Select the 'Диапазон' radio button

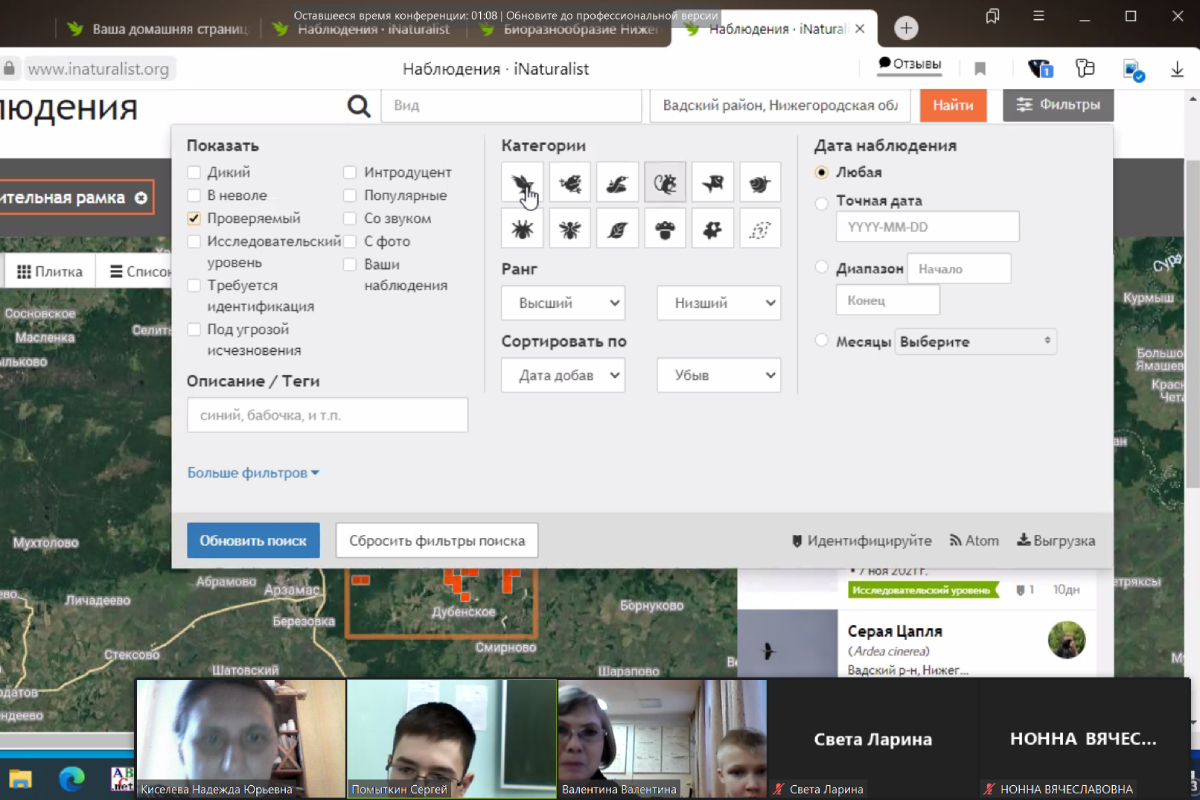click(822, 267)
